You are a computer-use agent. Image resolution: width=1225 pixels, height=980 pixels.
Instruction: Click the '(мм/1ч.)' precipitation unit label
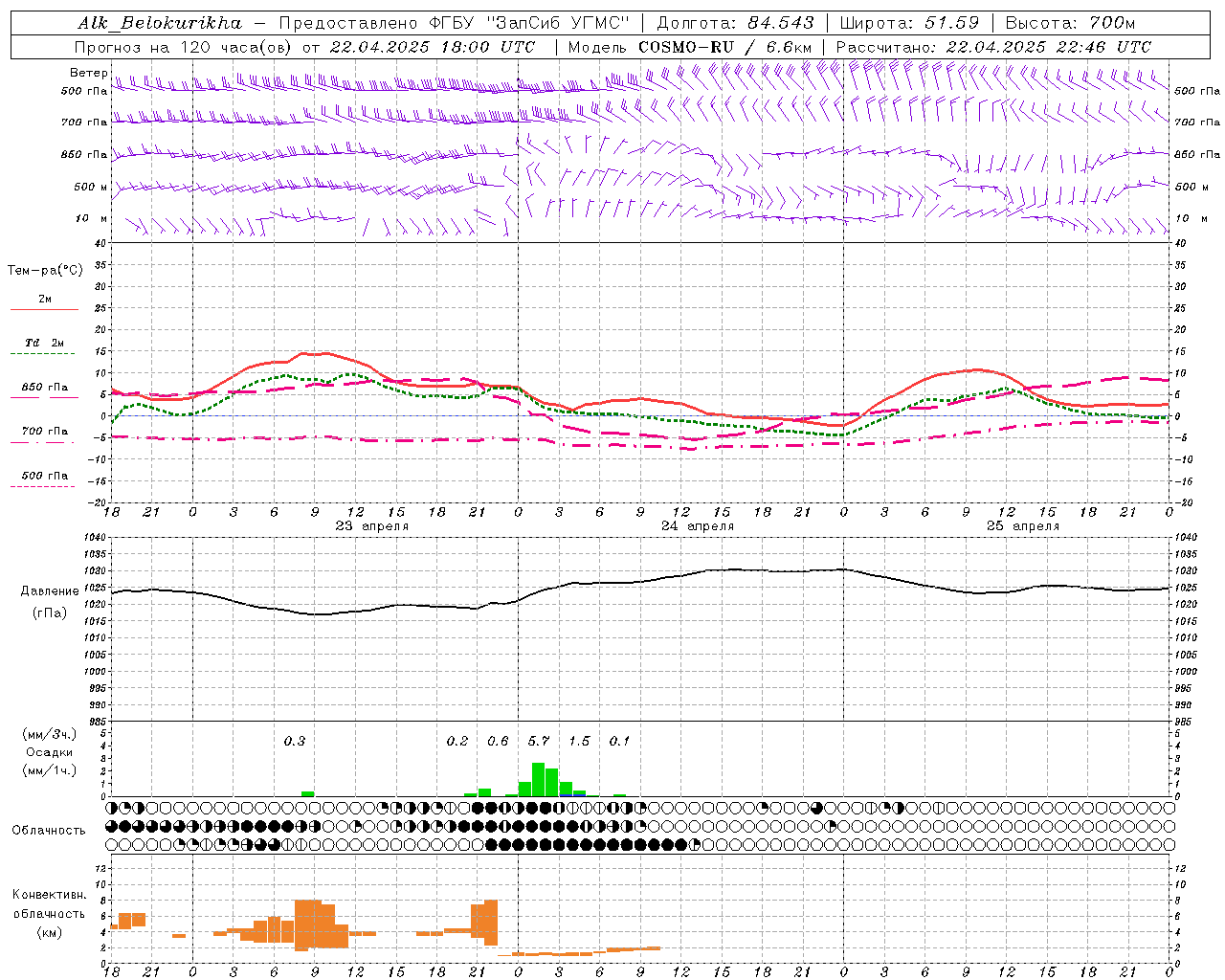click(49, 770)
